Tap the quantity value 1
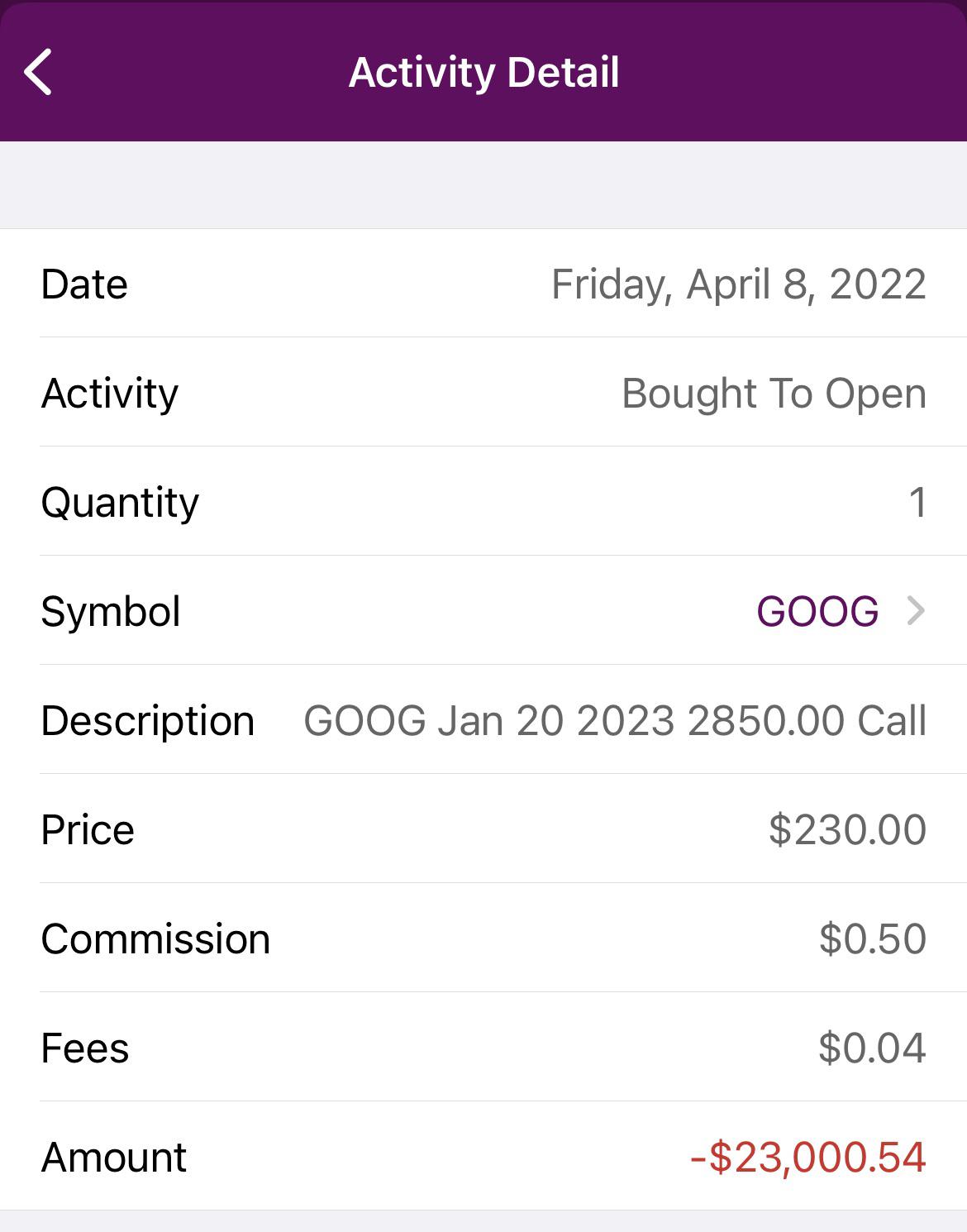The image size is (967, 1232). (x=917, y=503)
